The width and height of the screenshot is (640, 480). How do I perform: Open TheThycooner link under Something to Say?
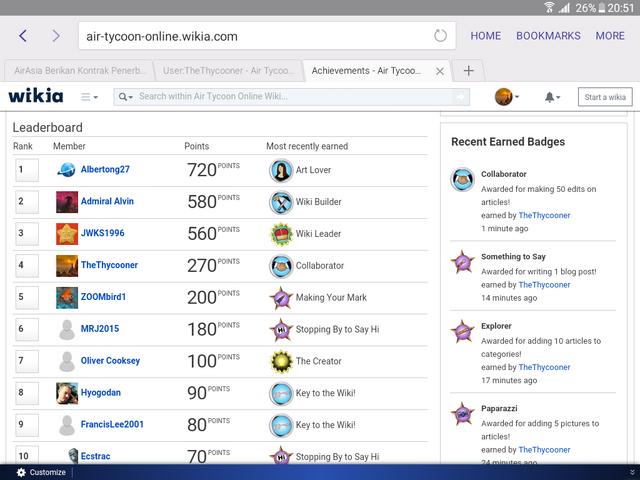[544, 284]
